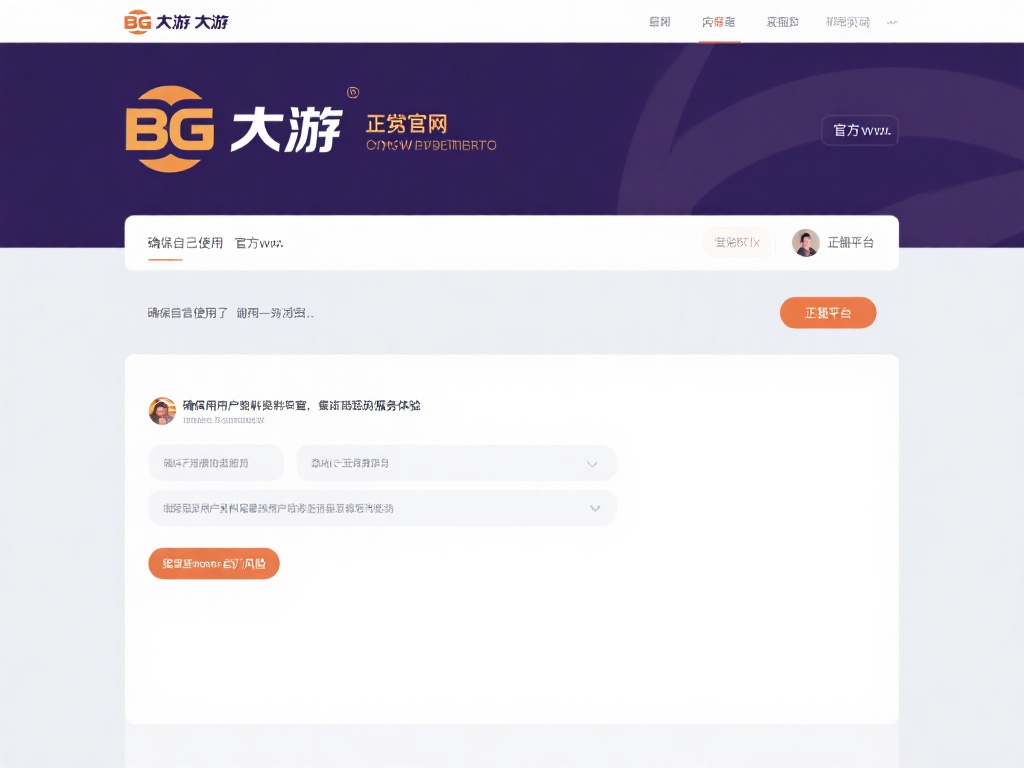Open the full-width dropdown in the form

click(383, 508)
